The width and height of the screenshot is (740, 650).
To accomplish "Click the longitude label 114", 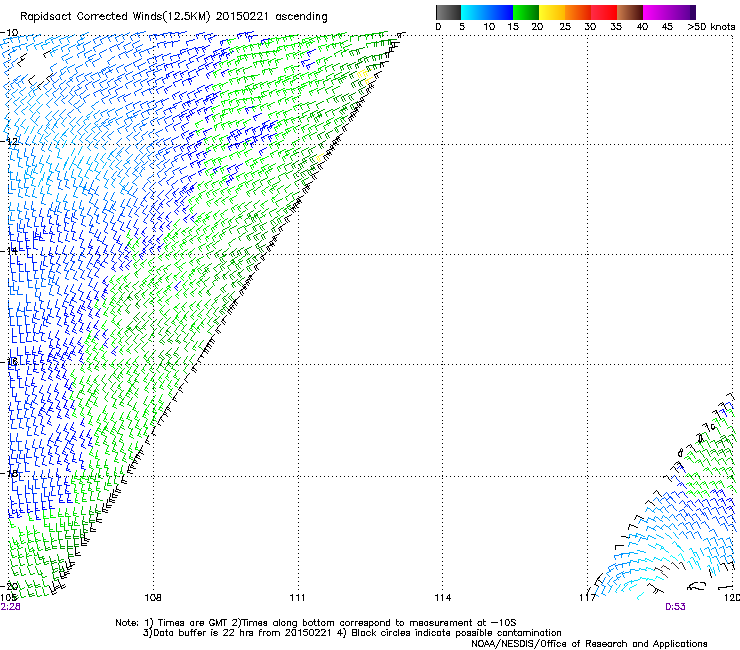I will tap(443, 598).
